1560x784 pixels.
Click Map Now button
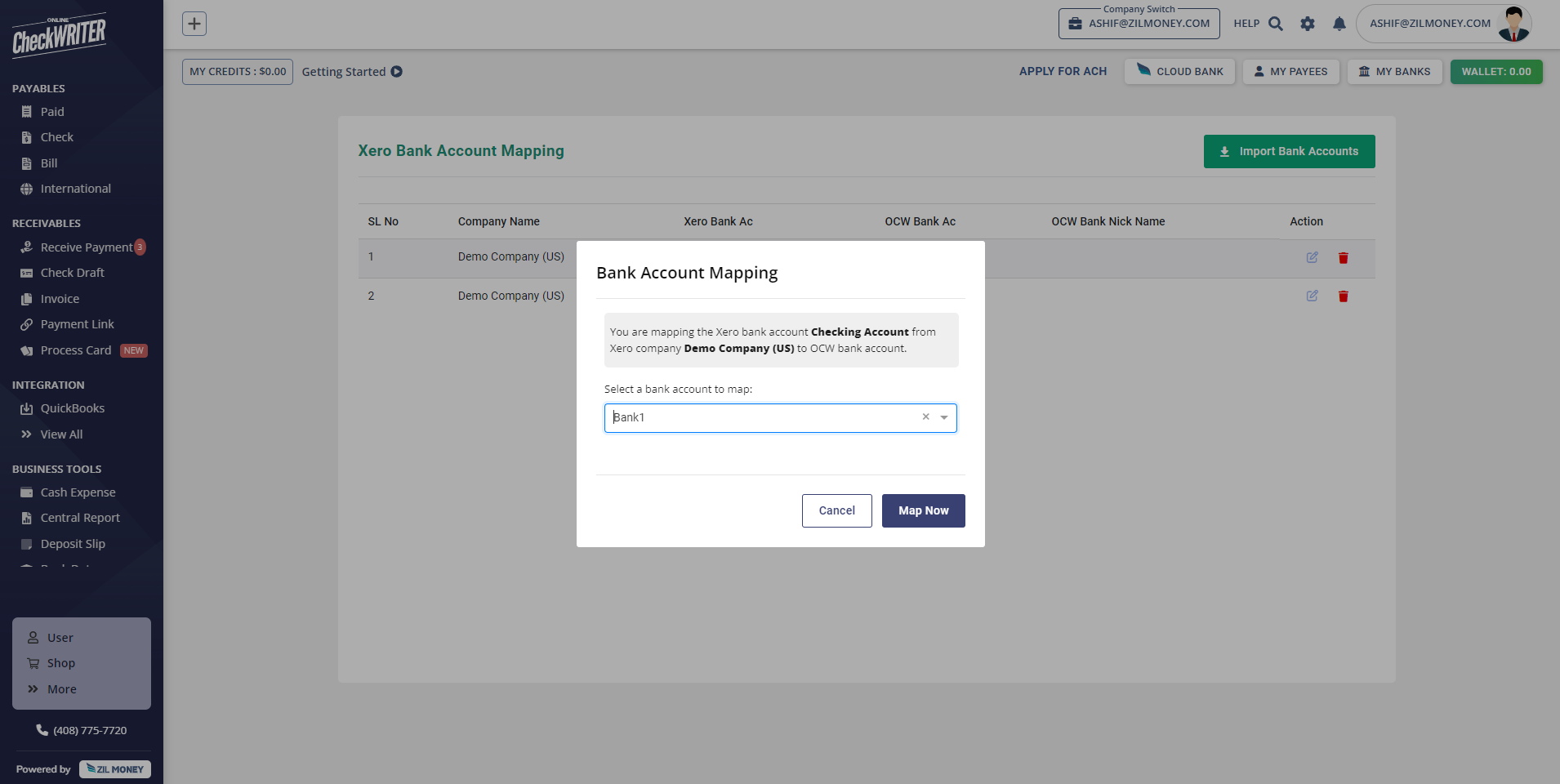click(924, 510)
